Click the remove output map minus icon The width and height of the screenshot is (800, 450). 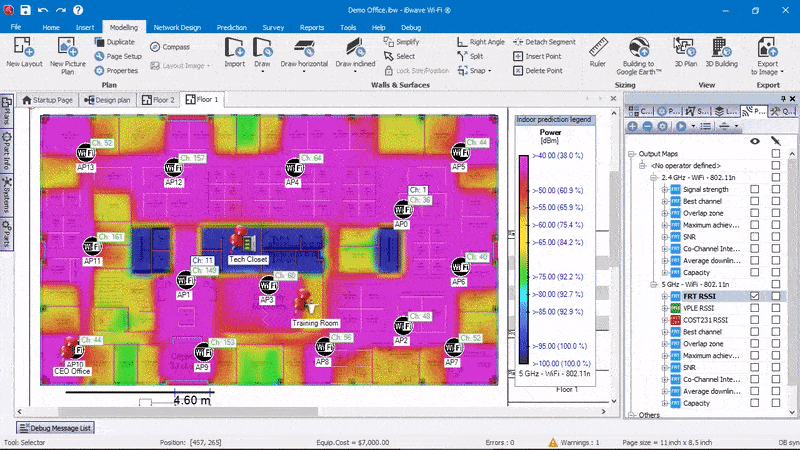(x=647, y=126)
